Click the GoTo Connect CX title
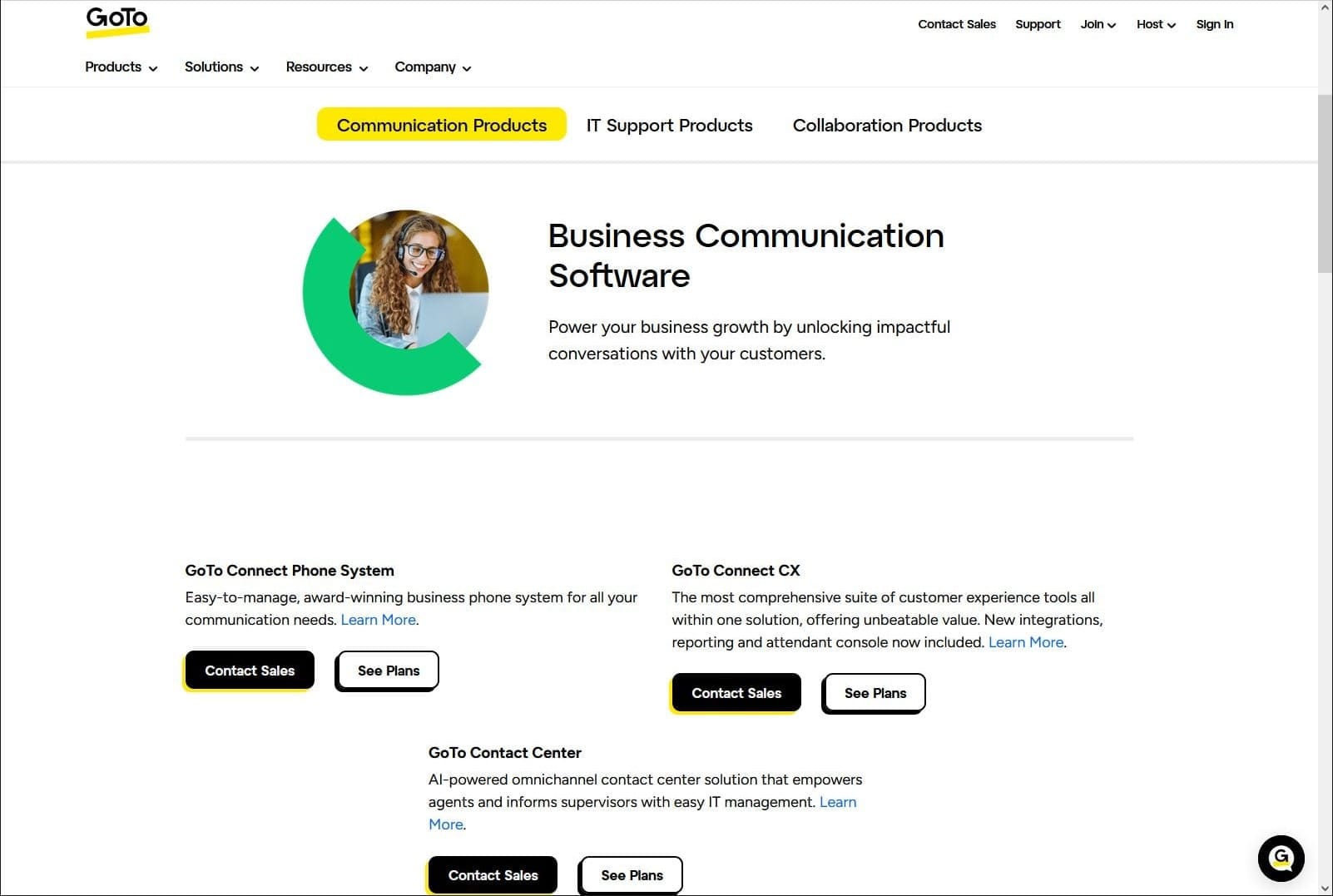Image resolution: width=1333 pixels, height=896 pixels. pyautogui.click(x=736, y=571)
